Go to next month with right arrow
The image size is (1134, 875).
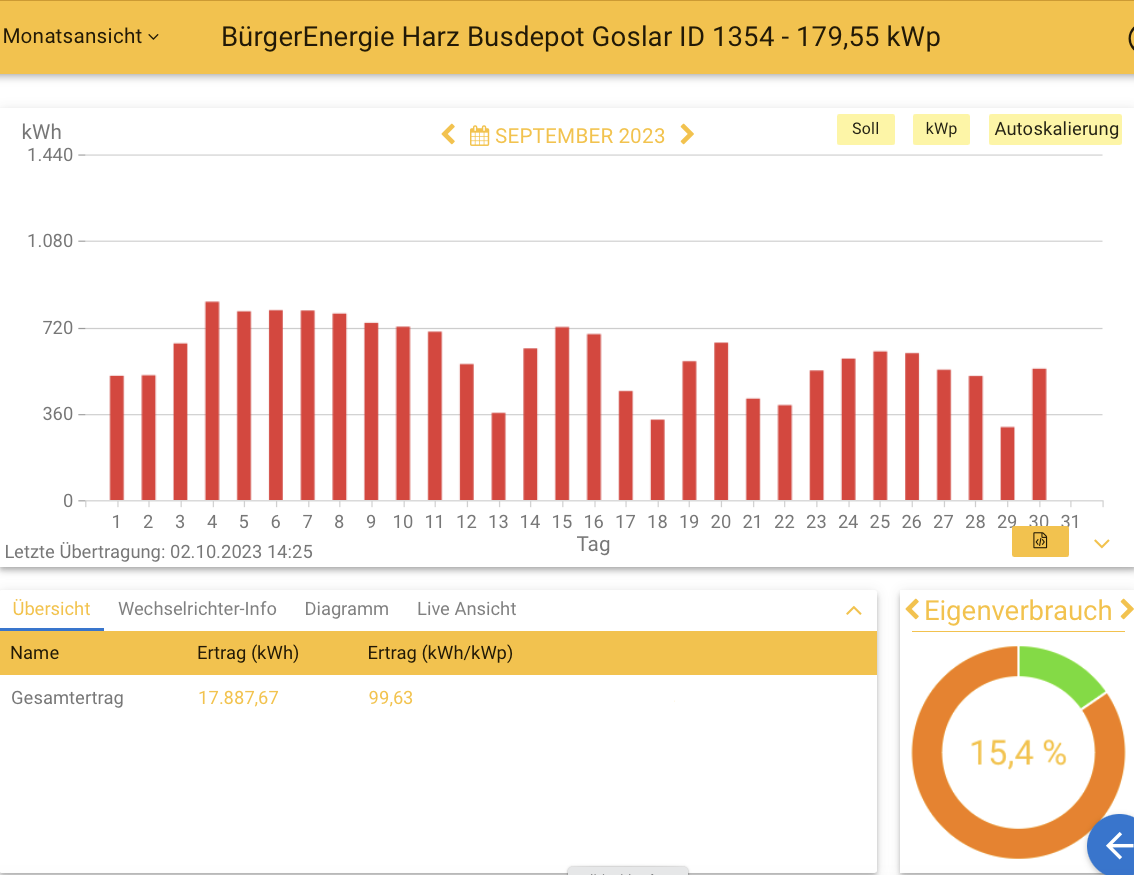pyautogui.click(x=687, y=135)
